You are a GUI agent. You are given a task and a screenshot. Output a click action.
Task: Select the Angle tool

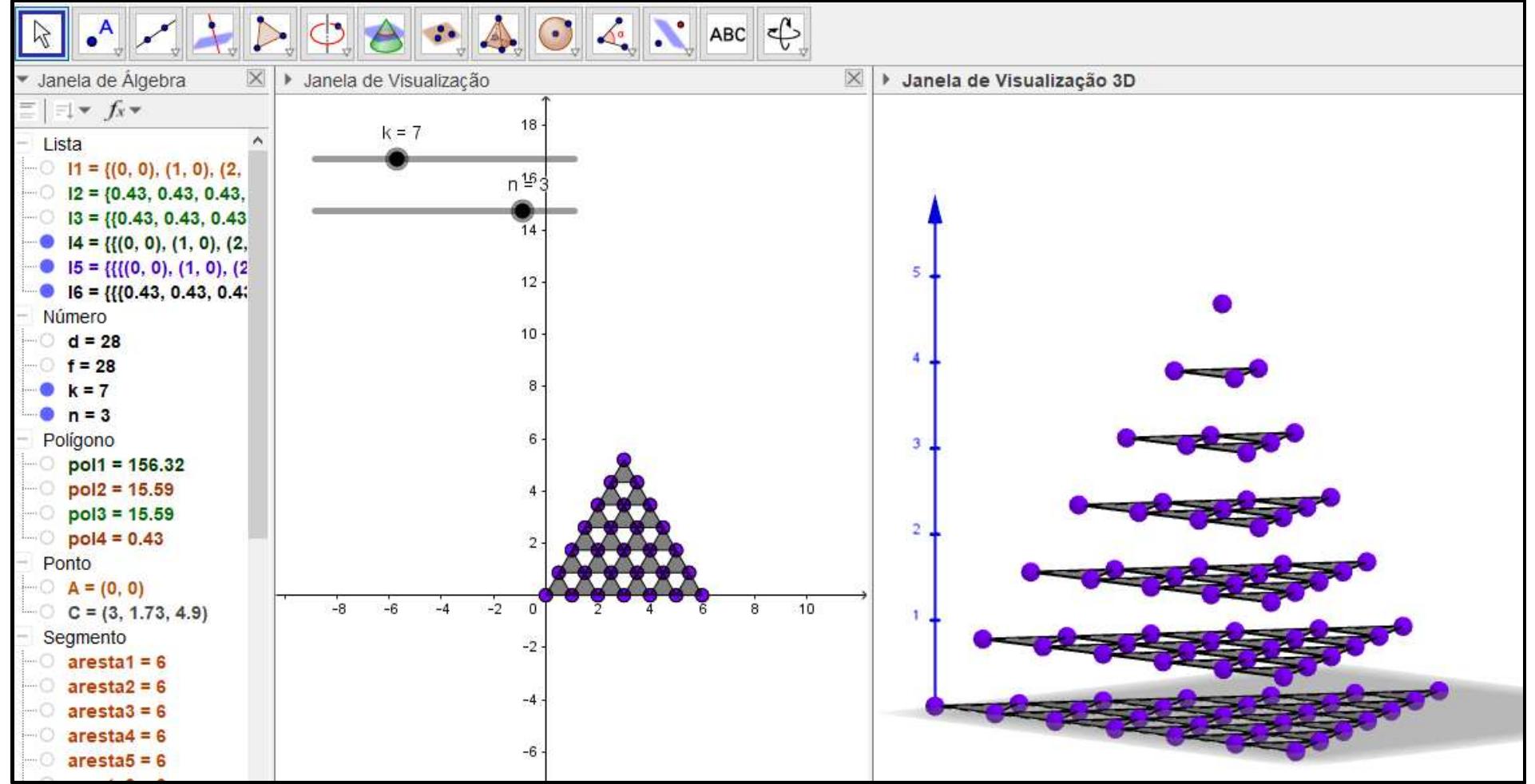[x=612, y=34]
